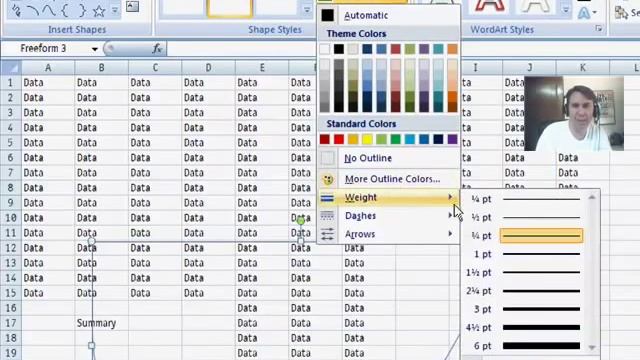Select the 6 pt line weight
The height and width of the screenshot is (360, 640).
click(x=525, y=346)
